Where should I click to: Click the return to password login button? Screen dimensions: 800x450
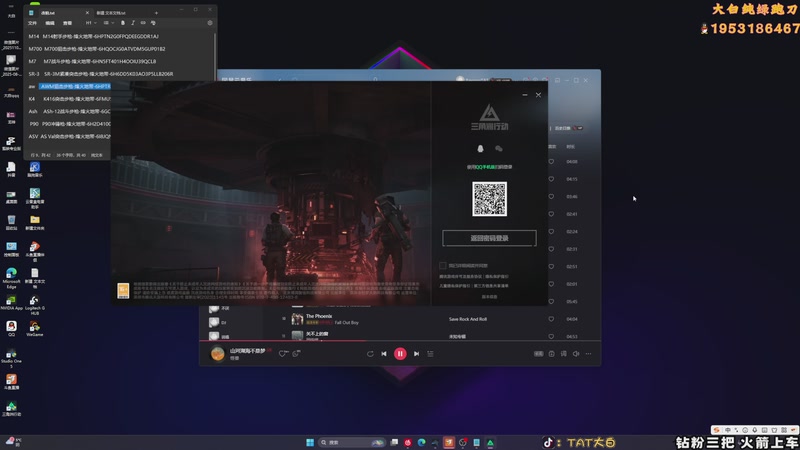(x=489, y=238)
